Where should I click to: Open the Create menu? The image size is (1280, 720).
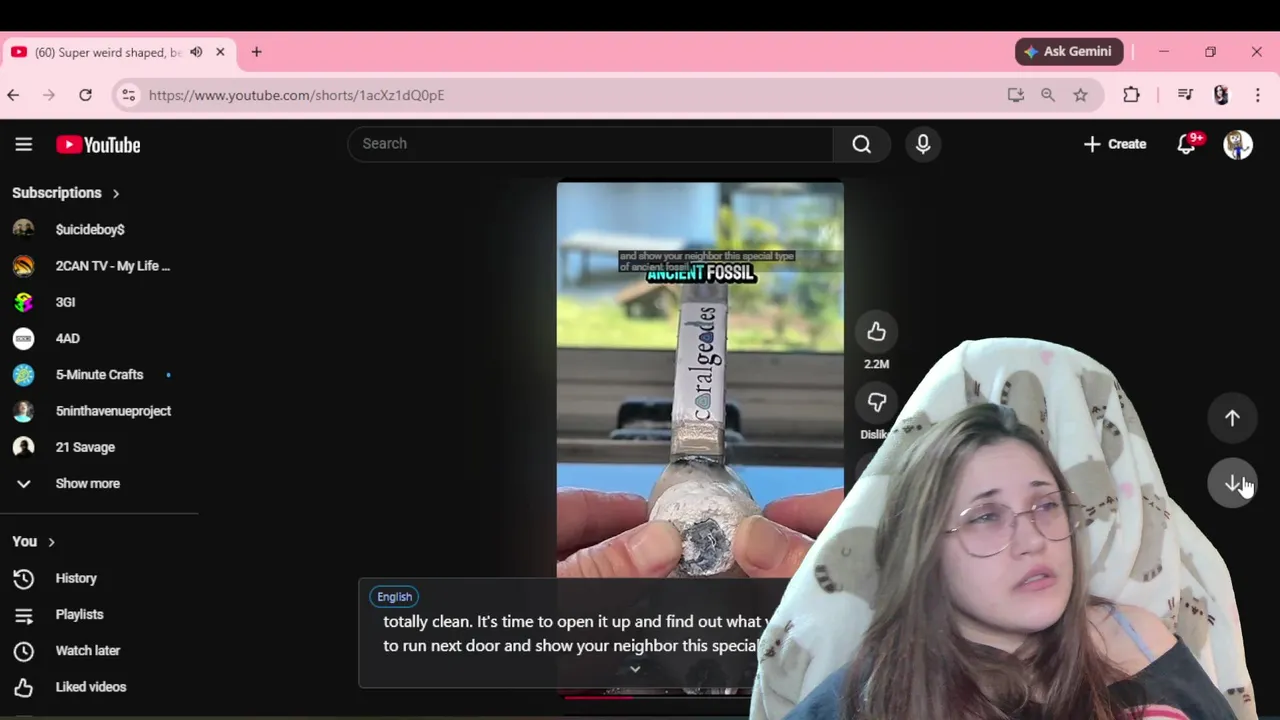(1115, 144)
